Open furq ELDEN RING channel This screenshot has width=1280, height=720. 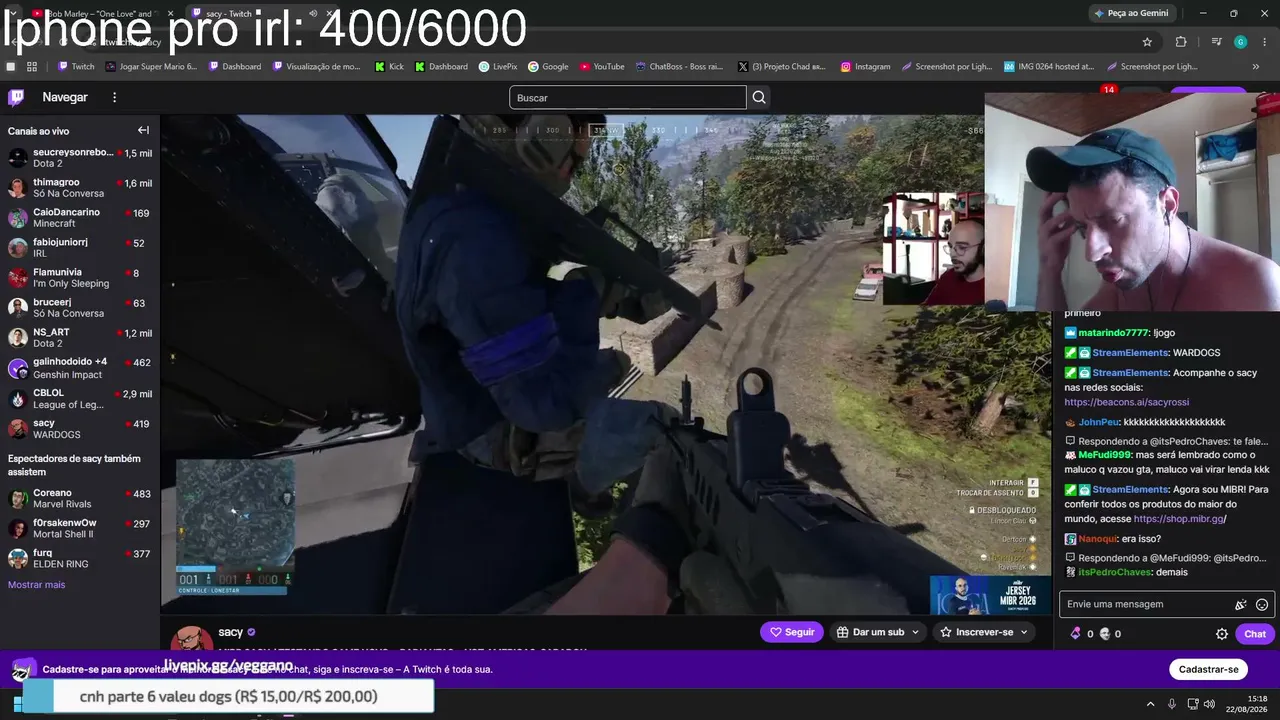tap(80, 558)
